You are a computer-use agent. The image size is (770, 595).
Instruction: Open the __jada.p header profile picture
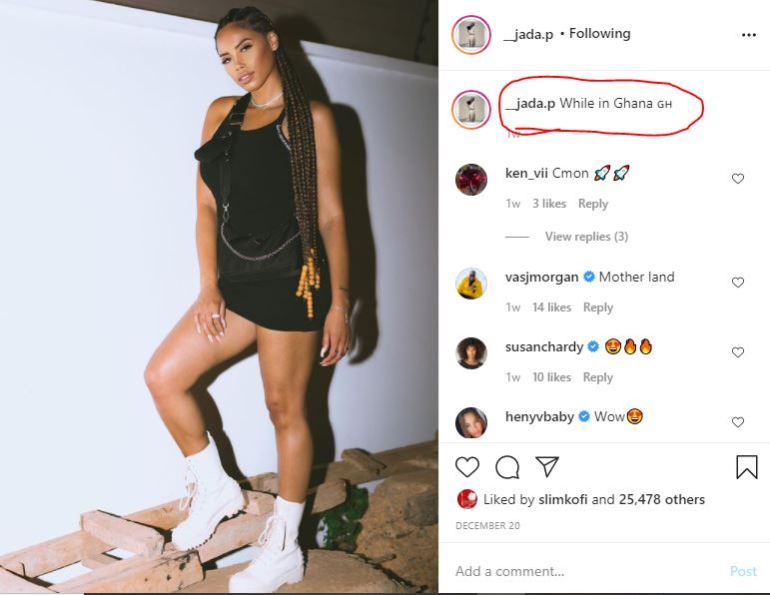pyautogui.click(x=471, y=35)
